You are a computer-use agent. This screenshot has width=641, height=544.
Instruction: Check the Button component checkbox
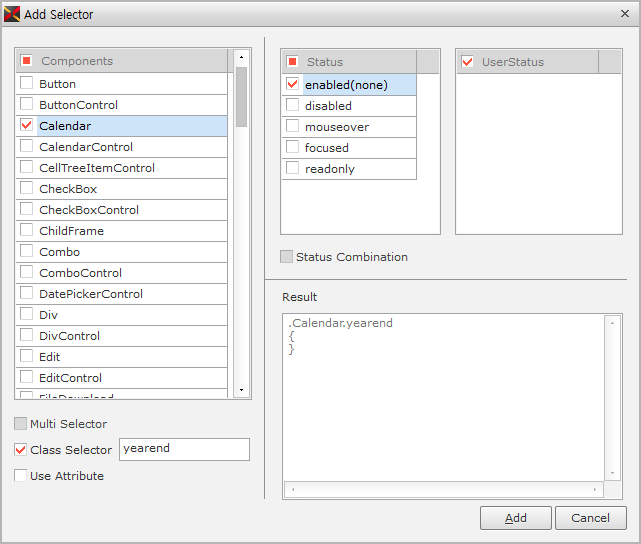point(27,84)
